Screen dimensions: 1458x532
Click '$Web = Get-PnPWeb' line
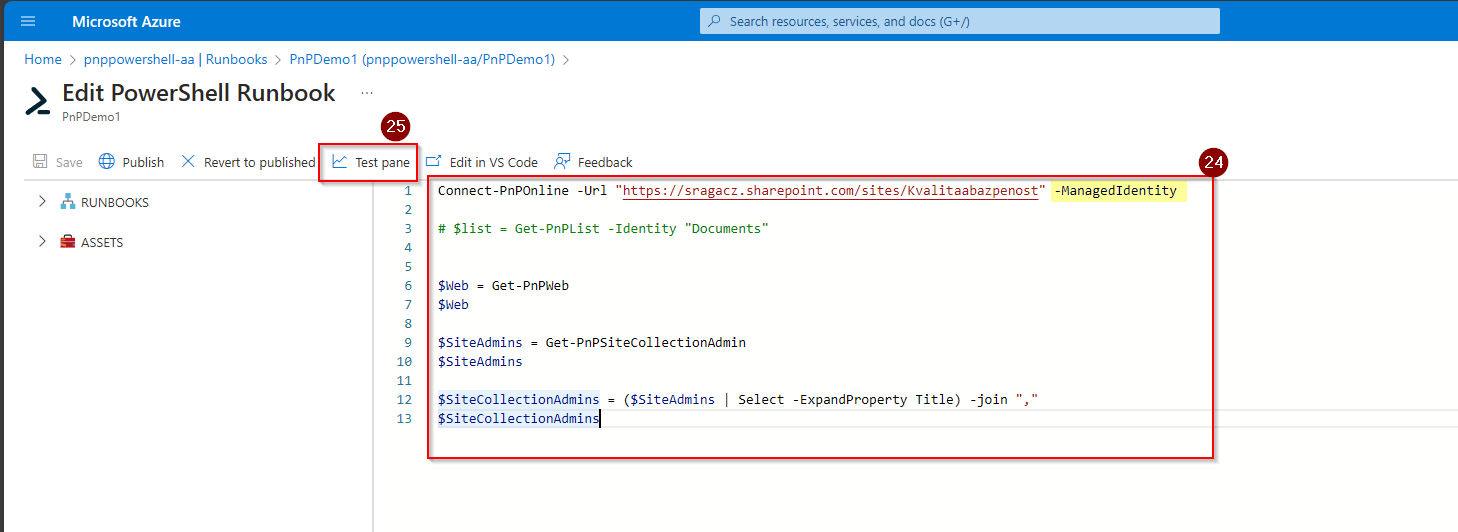click(x=503, y=285)
